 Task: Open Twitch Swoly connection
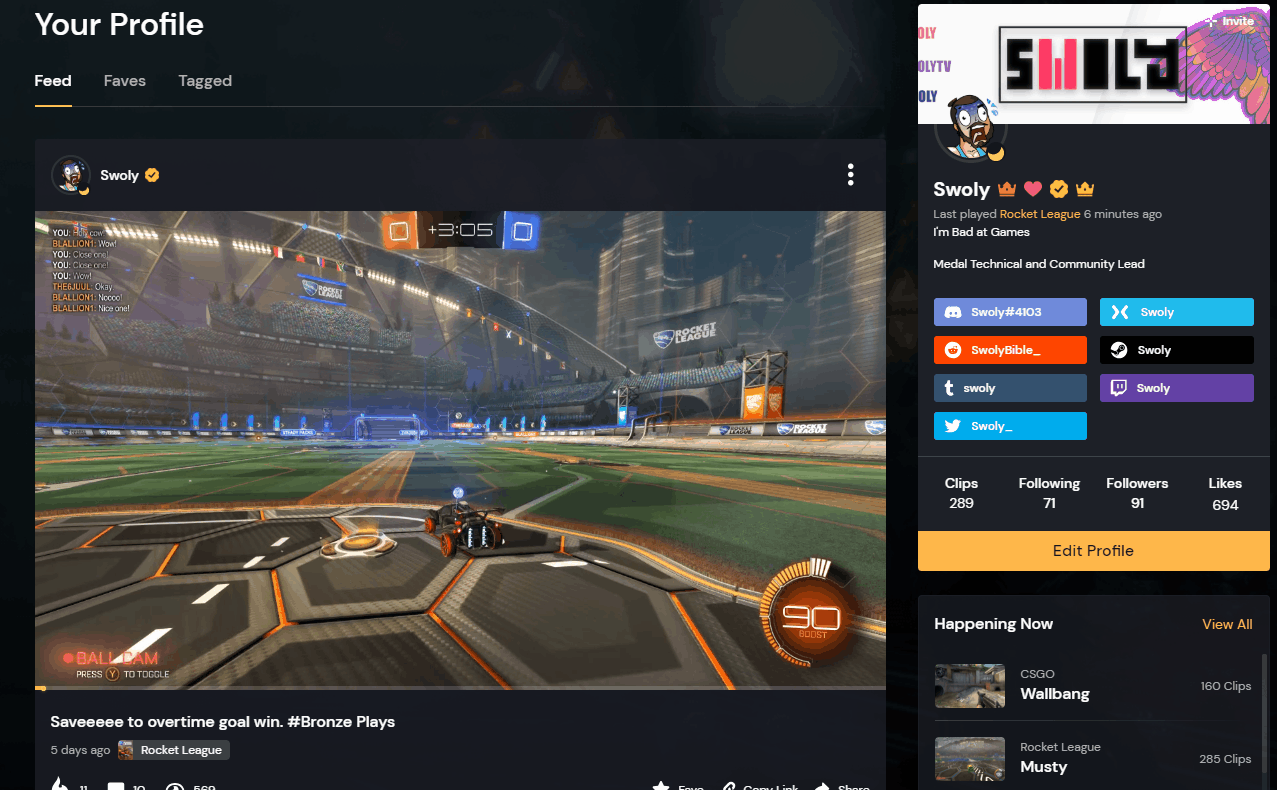pyautogui.click(x=1177, y=388)
